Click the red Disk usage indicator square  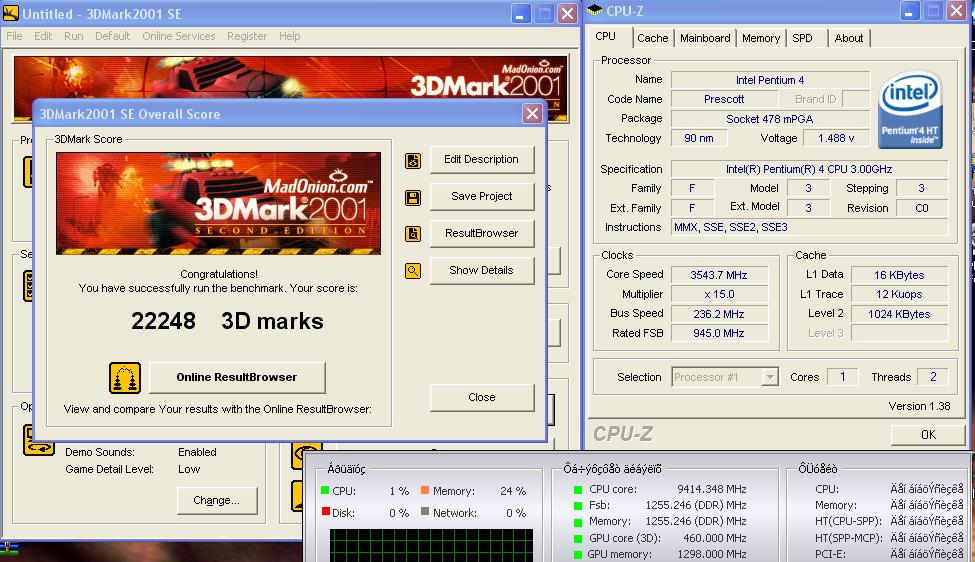click(x=325, y=512)
